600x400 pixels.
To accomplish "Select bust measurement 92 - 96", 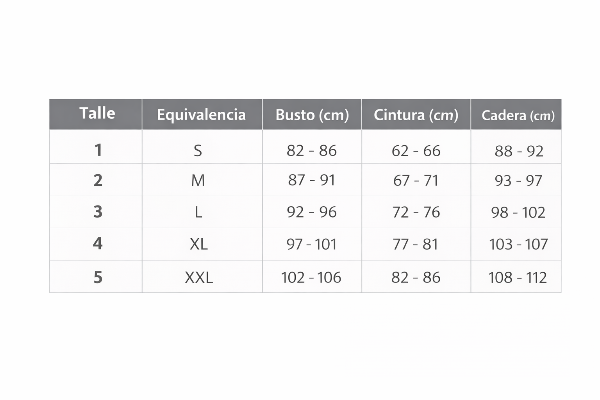I will pyautogui.click(x=312, y=212).
